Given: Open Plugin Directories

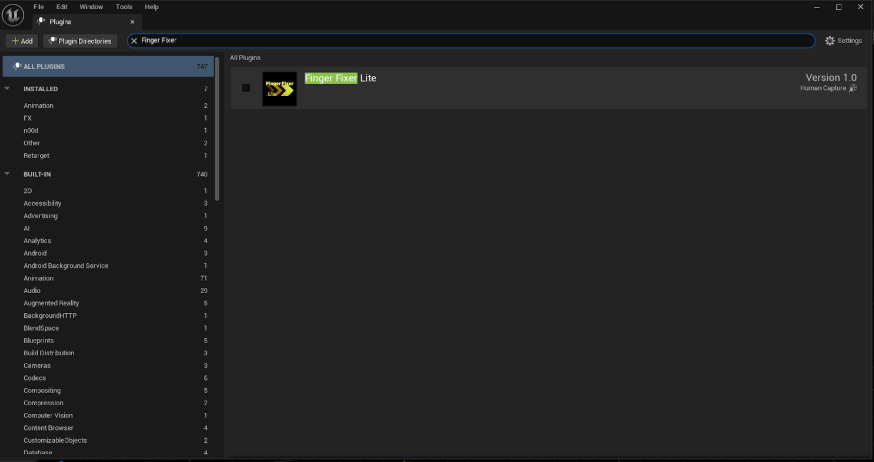Looking at the screenshot, I should tap(80, 41).
